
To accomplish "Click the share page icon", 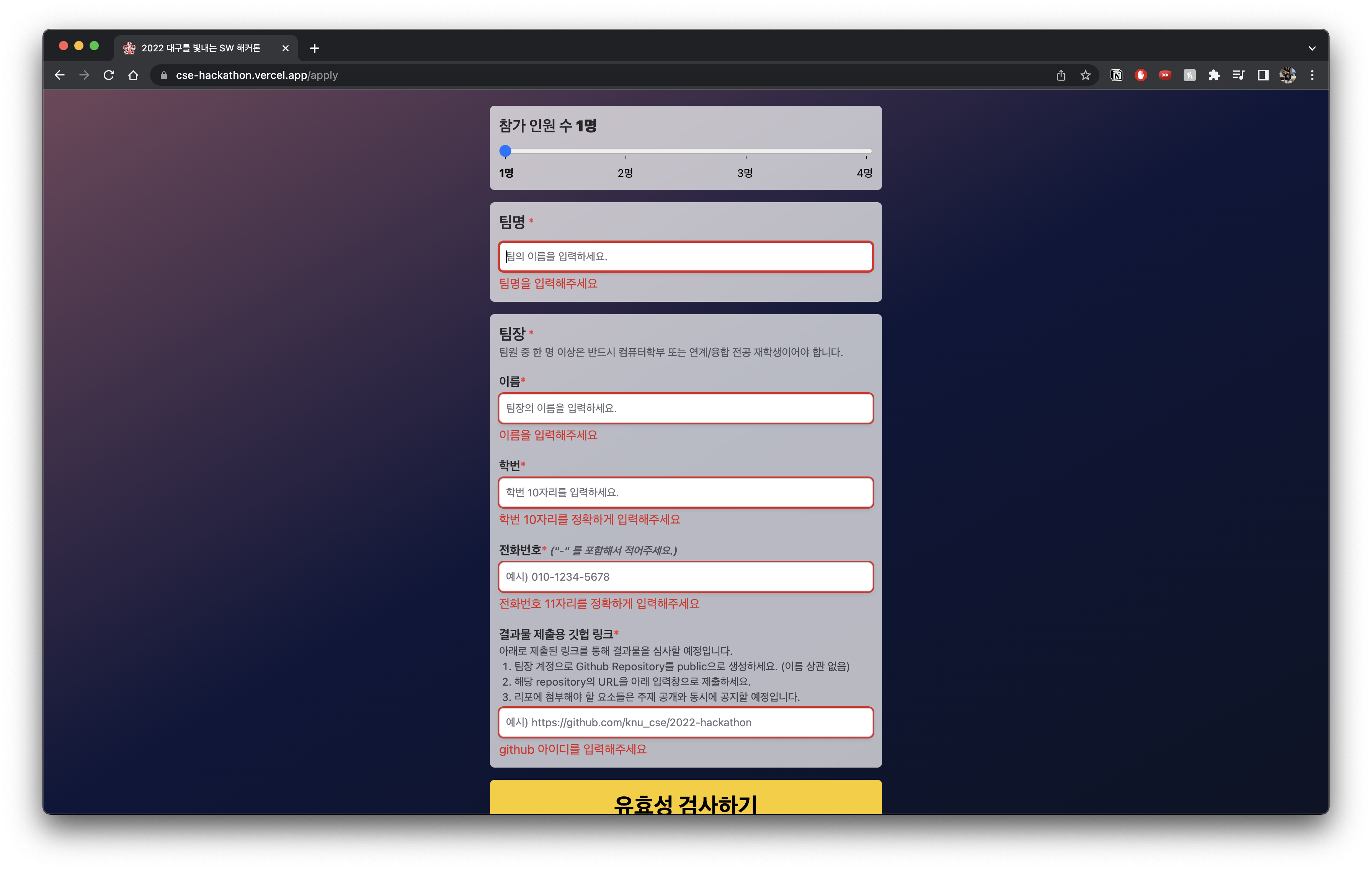I will click(x=1061, y=75).
